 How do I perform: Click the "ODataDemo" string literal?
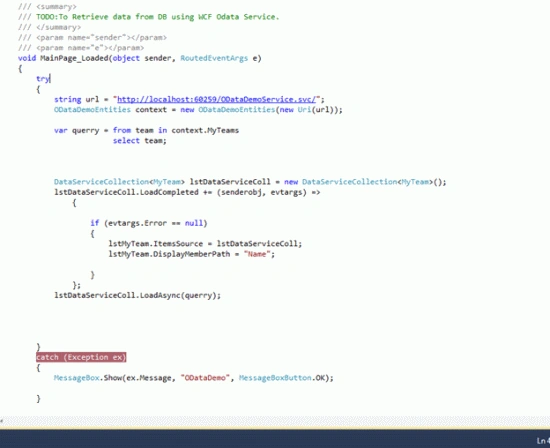pyautogui.click(x=205, y=378)
